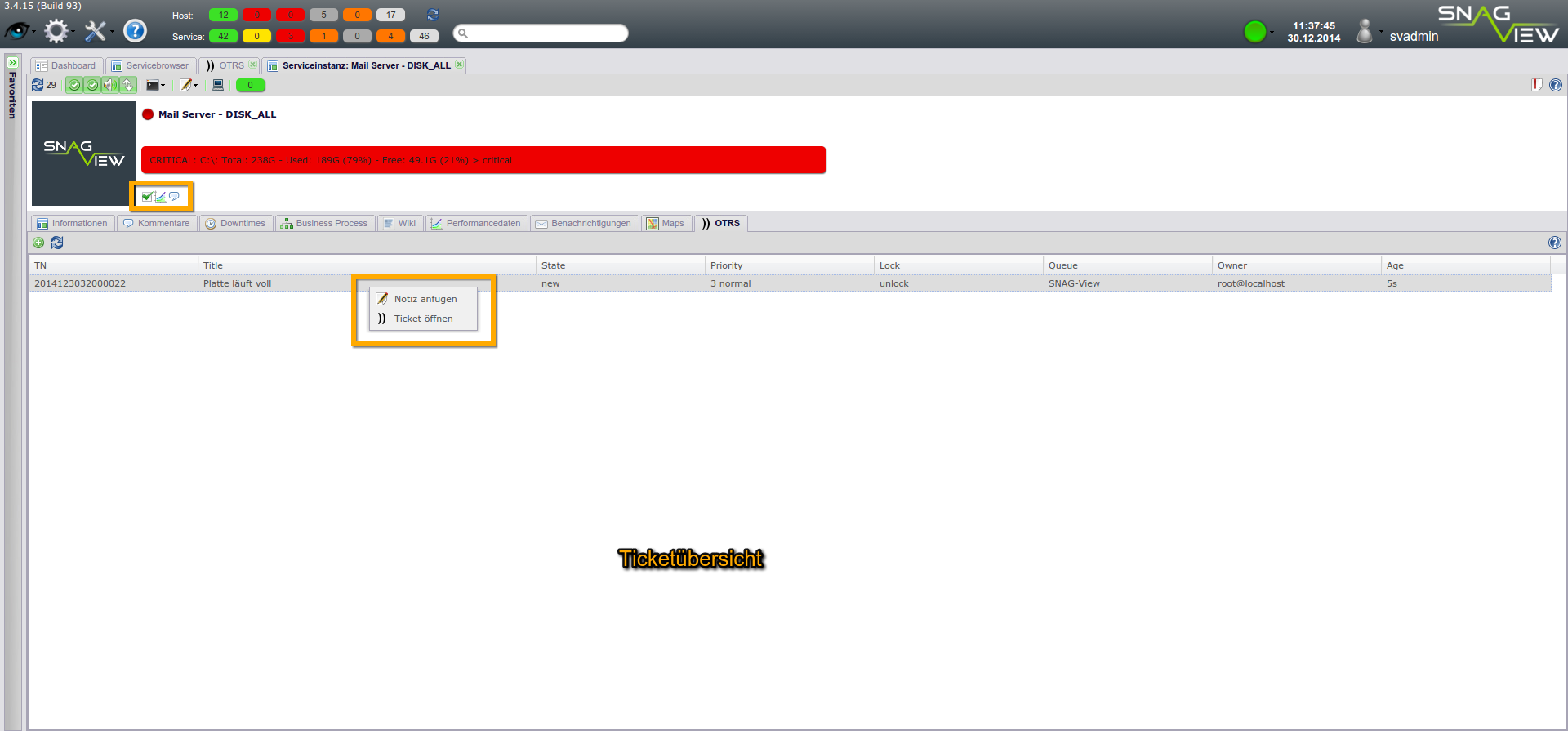Click the green 0 counter in service toolbar
1568x731 pixels.
click(x=250, y=85)
